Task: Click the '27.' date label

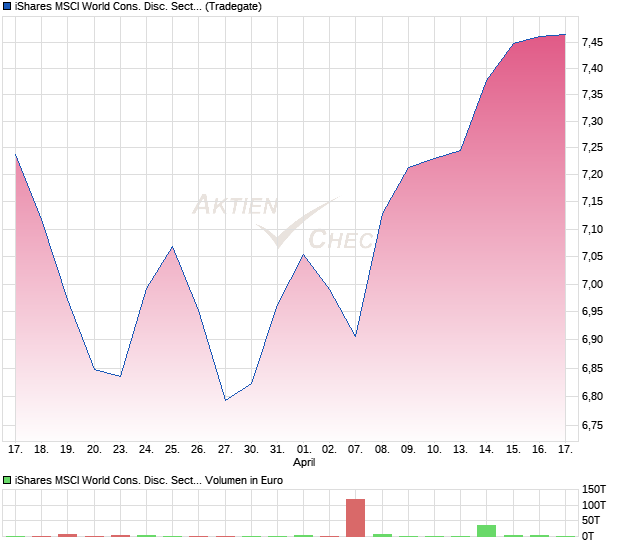Action: [225, 449]
